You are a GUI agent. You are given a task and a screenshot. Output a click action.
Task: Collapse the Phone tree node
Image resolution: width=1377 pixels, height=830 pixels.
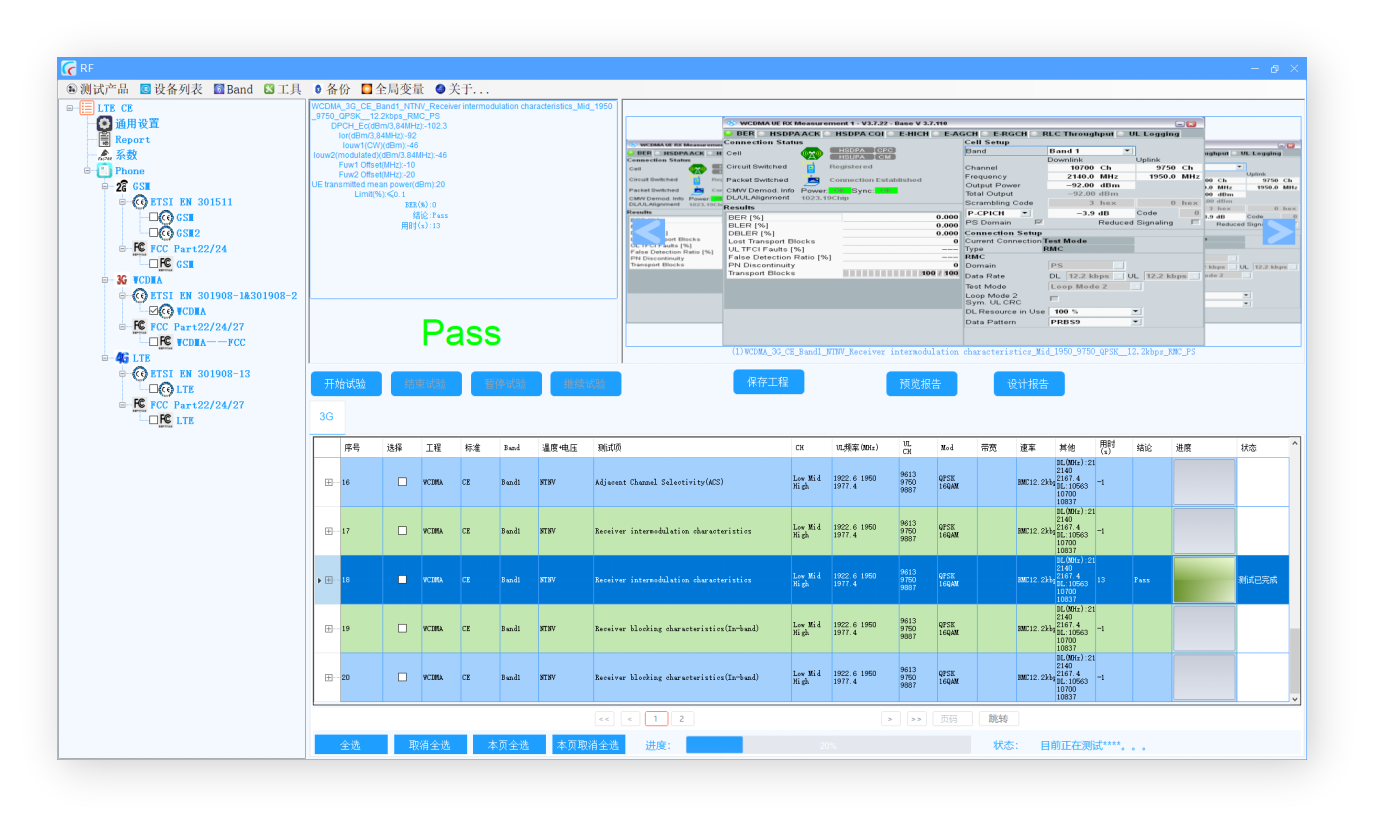88,171
